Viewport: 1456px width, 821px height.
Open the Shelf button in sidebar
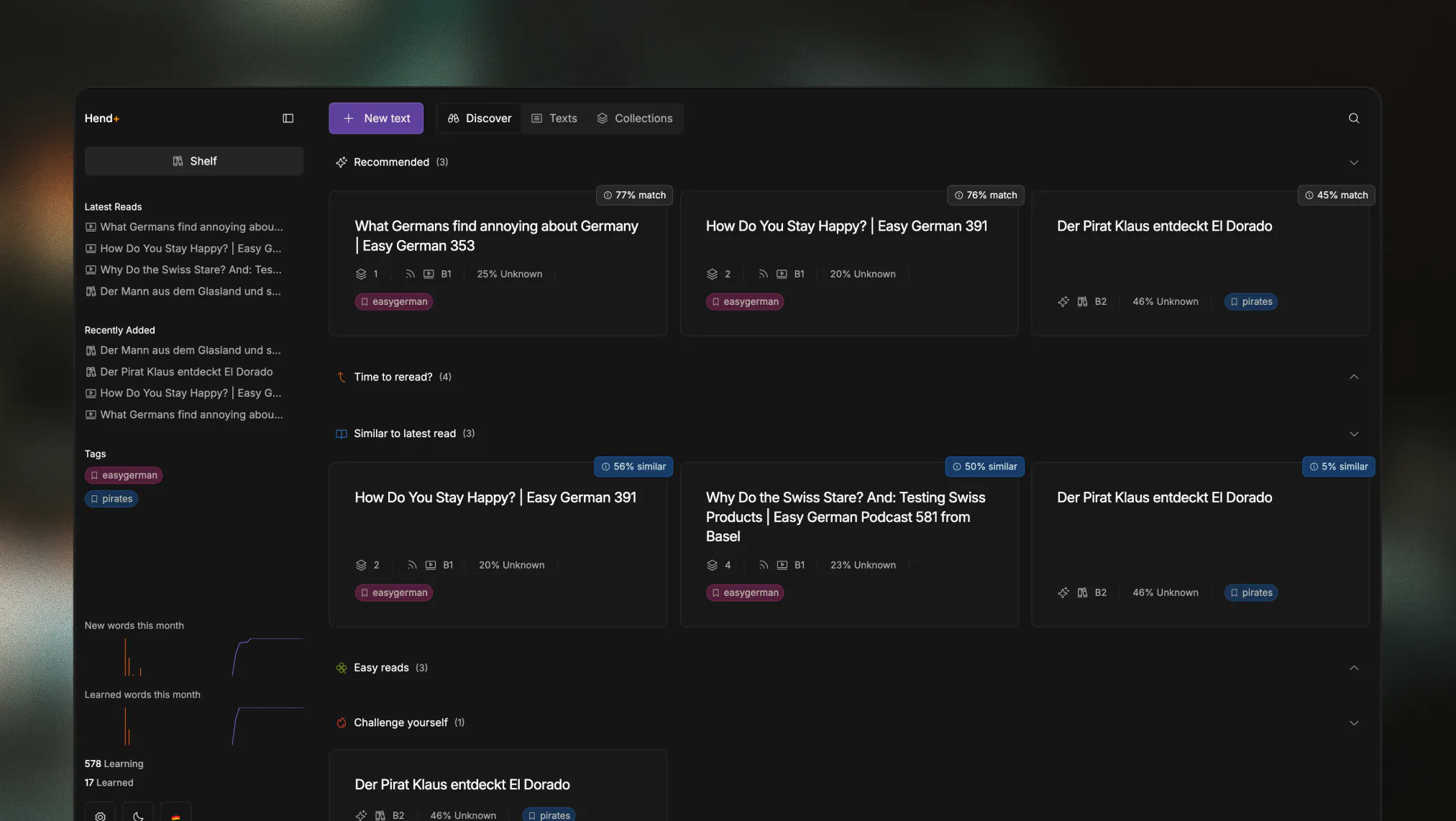click(x=194, y=162)
